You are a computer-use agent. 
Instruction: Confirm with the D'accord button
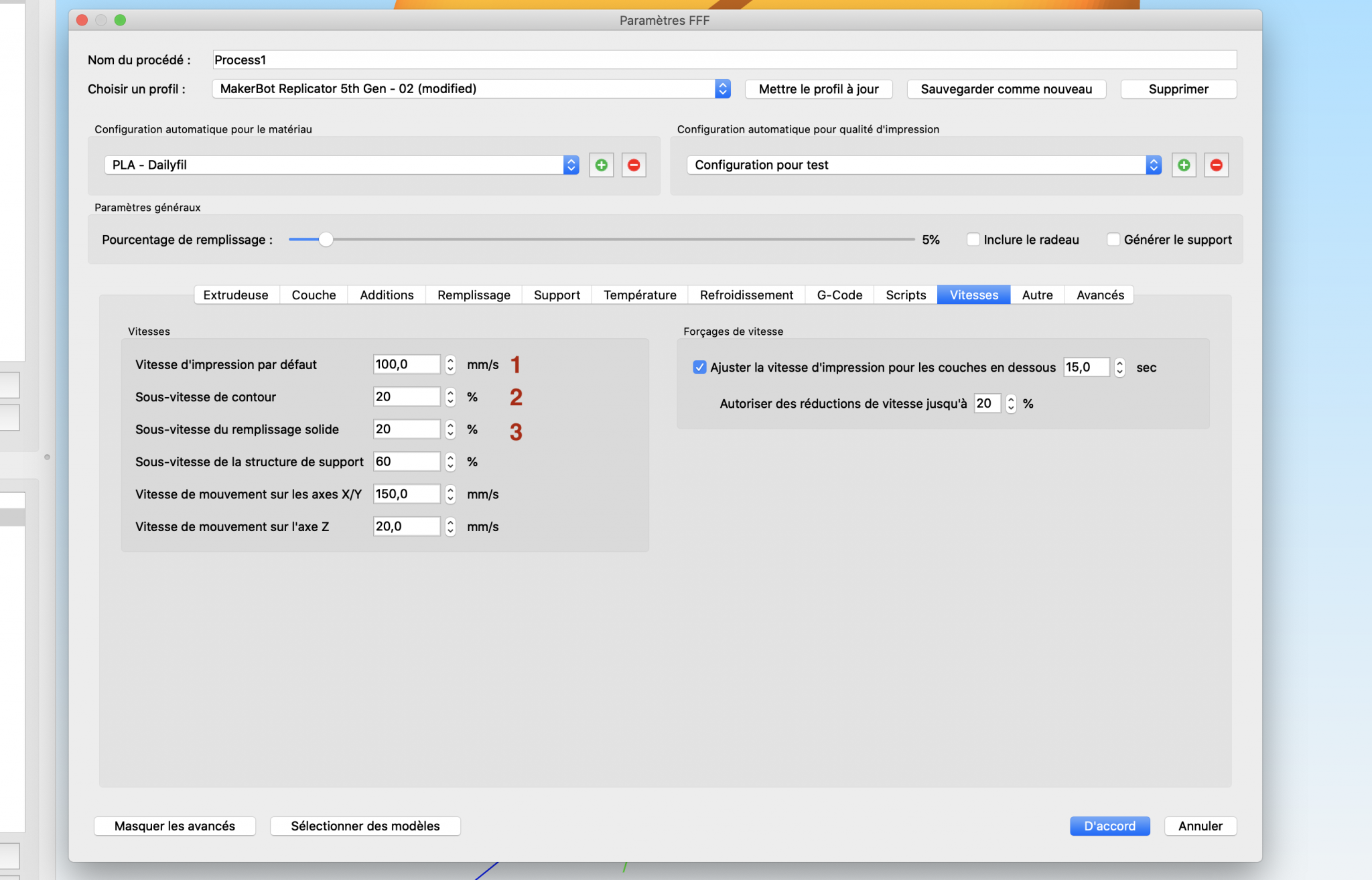(1109, 826)
